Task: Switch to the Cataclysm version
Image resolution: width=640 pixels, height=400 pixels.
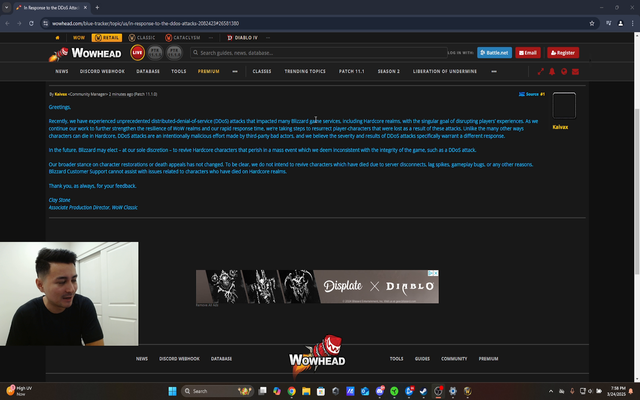Action: pyautogui.click(x=182, y=38)
